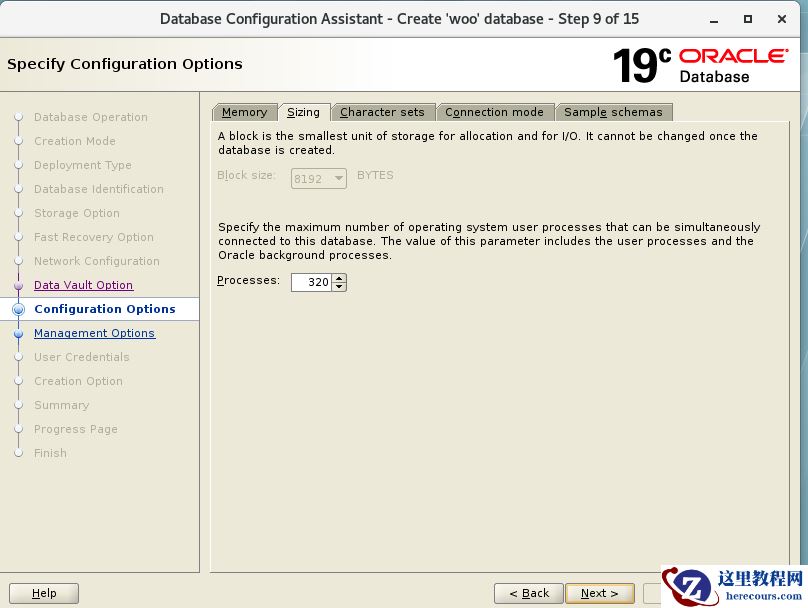Click the Creation Mode step label
The image size is (808, 608).
pyautogui.click(x=75, y=141)
